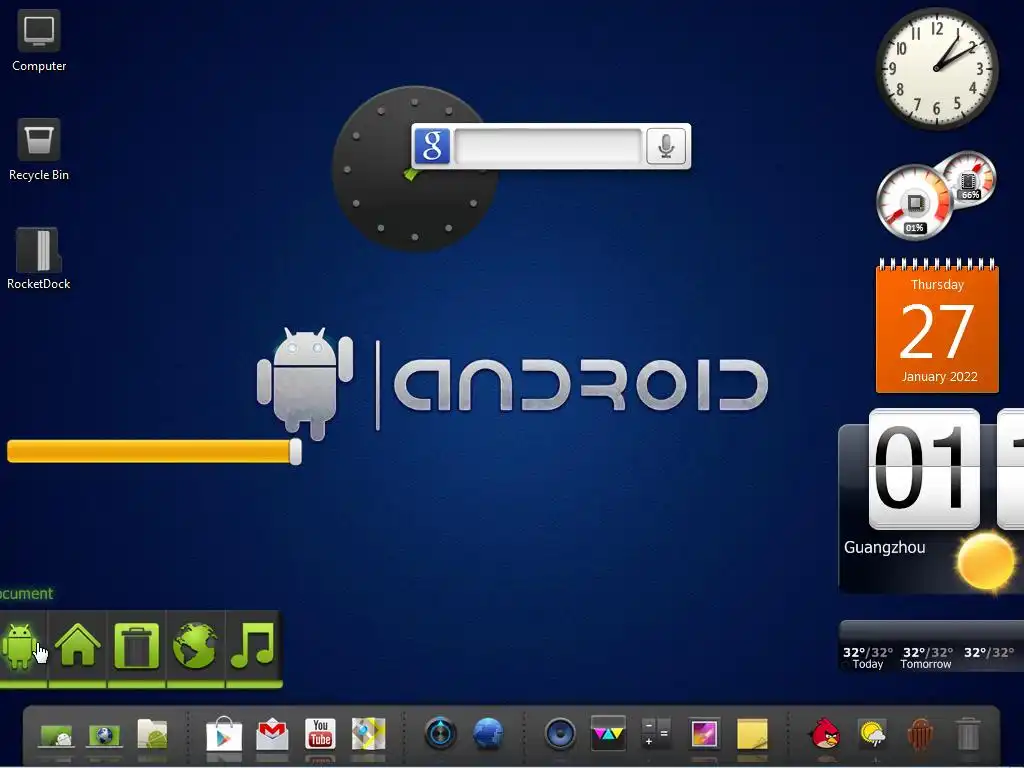Launch Angry Birds from the dock
The image size is (1024, 768).
825,733
